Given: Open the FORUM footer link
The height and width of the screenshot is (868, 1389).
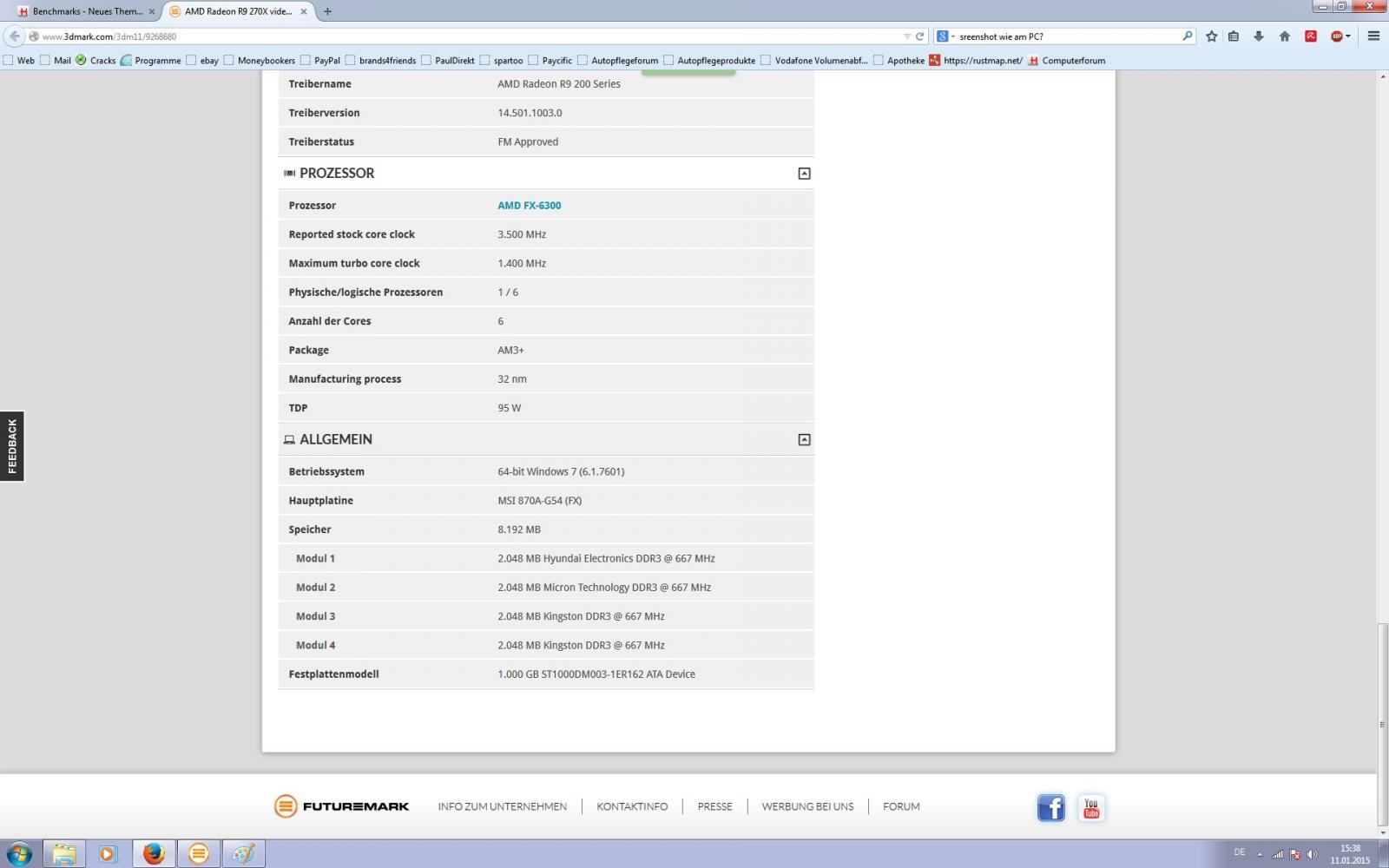Looking at the screenshot, I should pos(901,806).
